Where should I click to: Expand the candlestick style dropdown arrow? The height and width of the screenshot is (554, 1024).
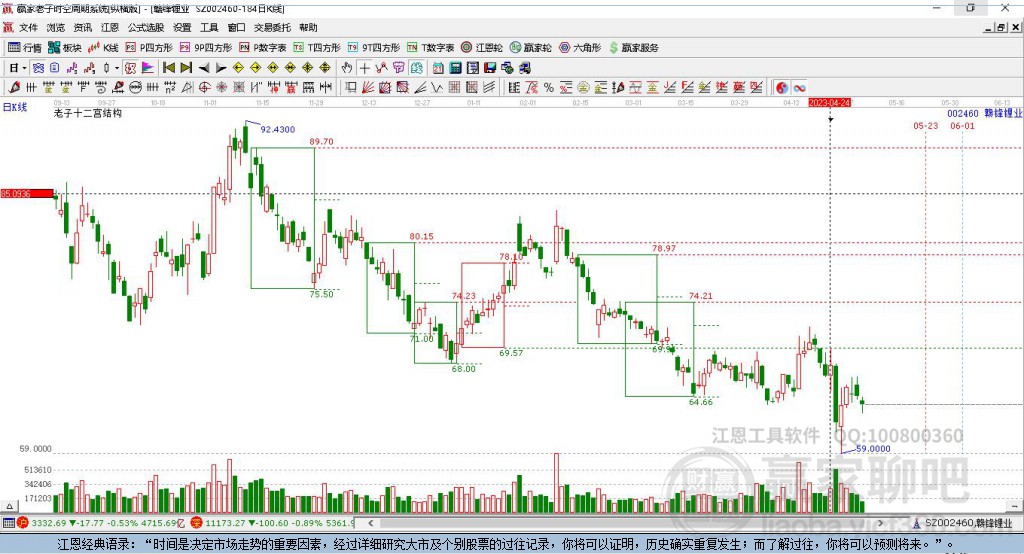117,68
